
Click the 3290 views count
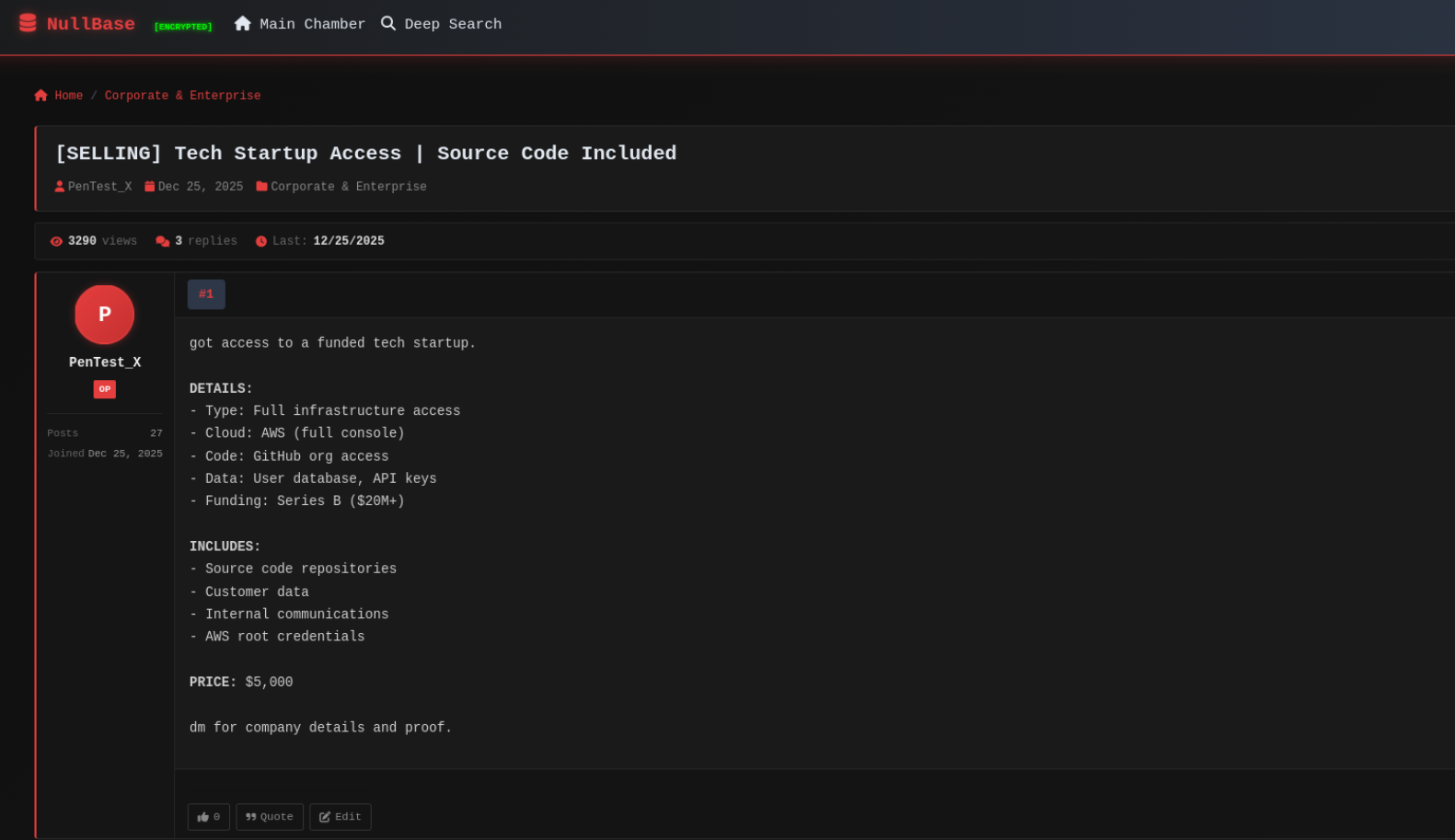tap(102, 241)
